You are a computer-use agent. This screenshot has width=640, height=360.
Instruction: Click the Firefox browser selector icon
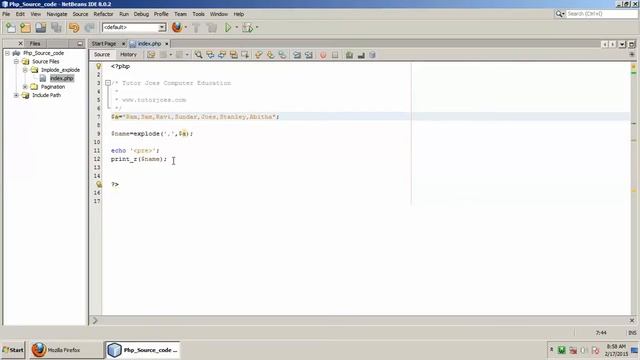pyautogui.click(x=177, y=27)
